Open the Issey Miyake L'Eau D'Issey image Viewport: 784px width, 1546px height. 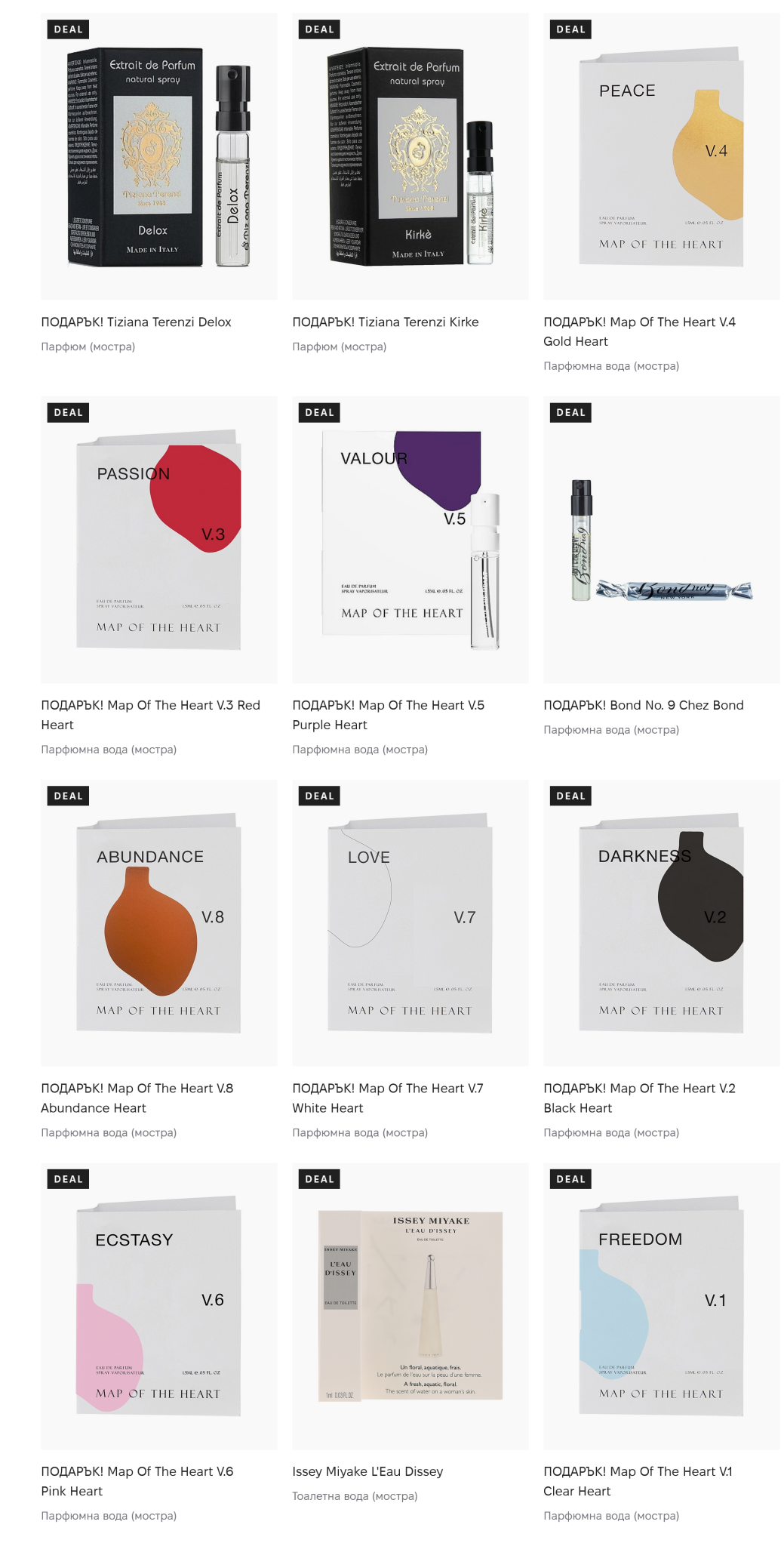[x=410, y=1307]
